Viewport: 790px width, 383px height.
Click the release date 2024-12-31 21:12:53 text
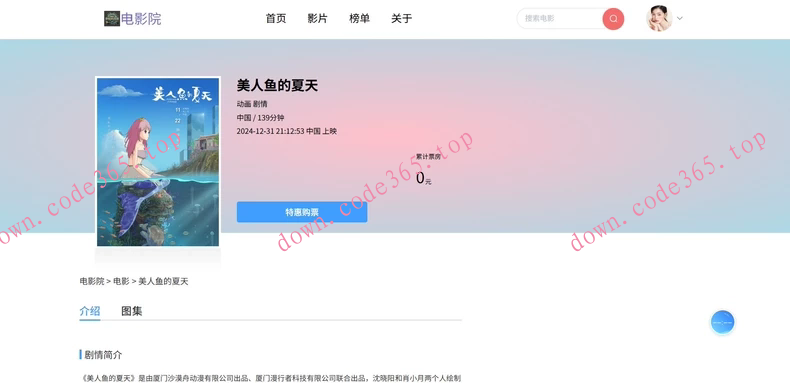pos(271,132)
